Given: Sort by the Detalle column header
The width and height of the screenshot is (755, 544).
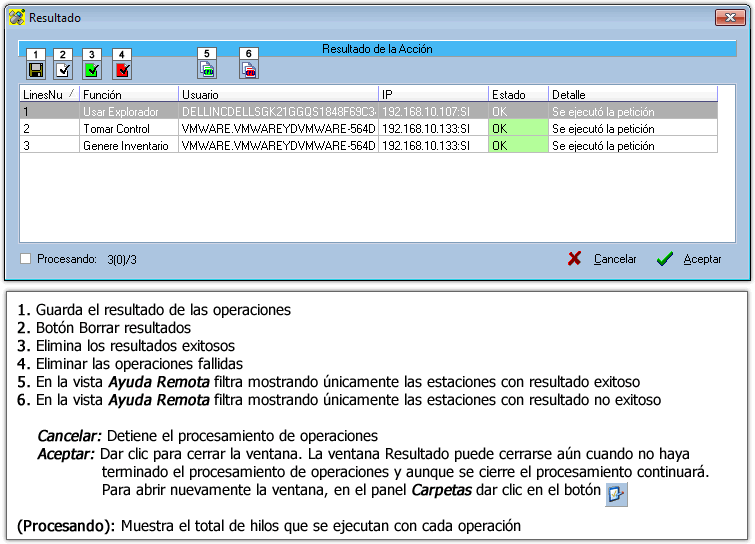Looking at the screenshot, I should [x=633, y=94].
